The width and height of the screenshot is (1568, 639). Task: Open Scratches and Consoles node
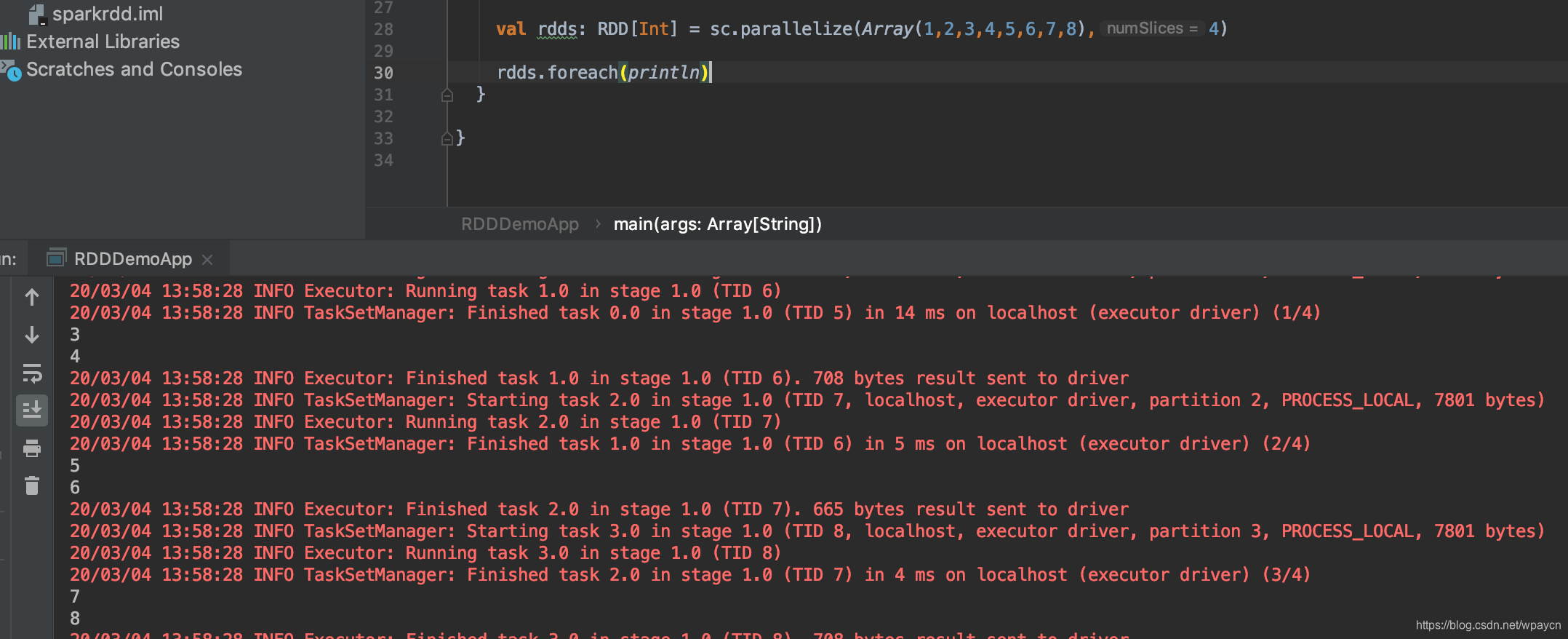134,69
